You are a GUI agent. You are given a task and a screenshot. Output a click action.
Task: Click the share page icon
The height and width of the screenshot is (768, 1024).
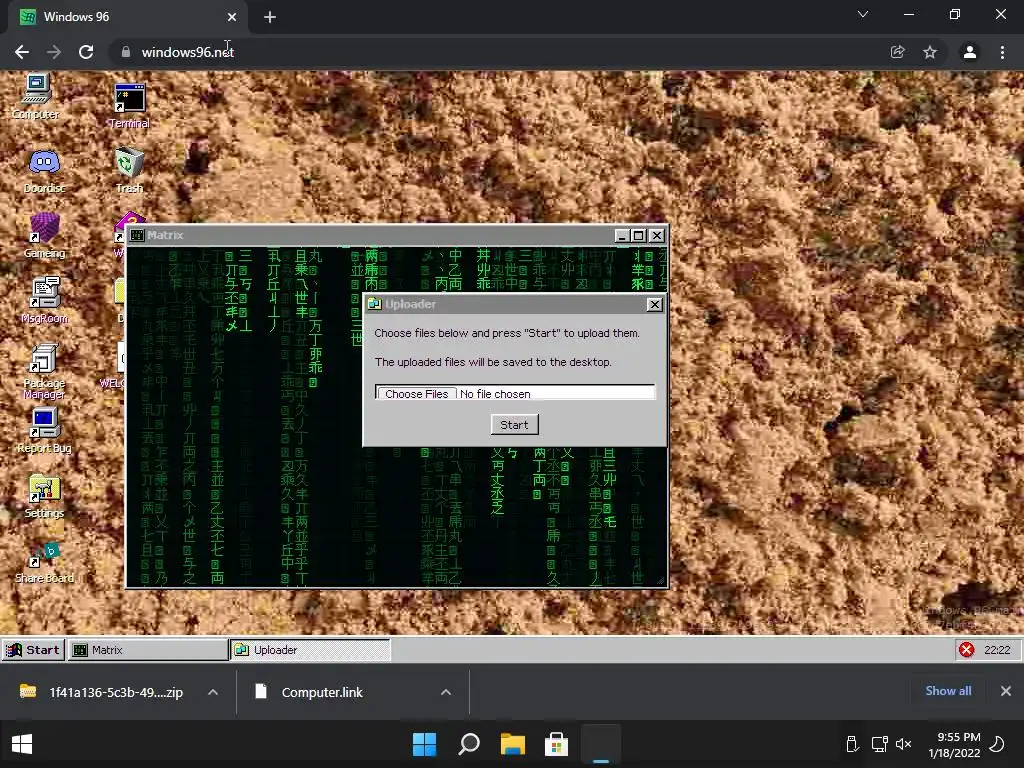coord(898,52)
